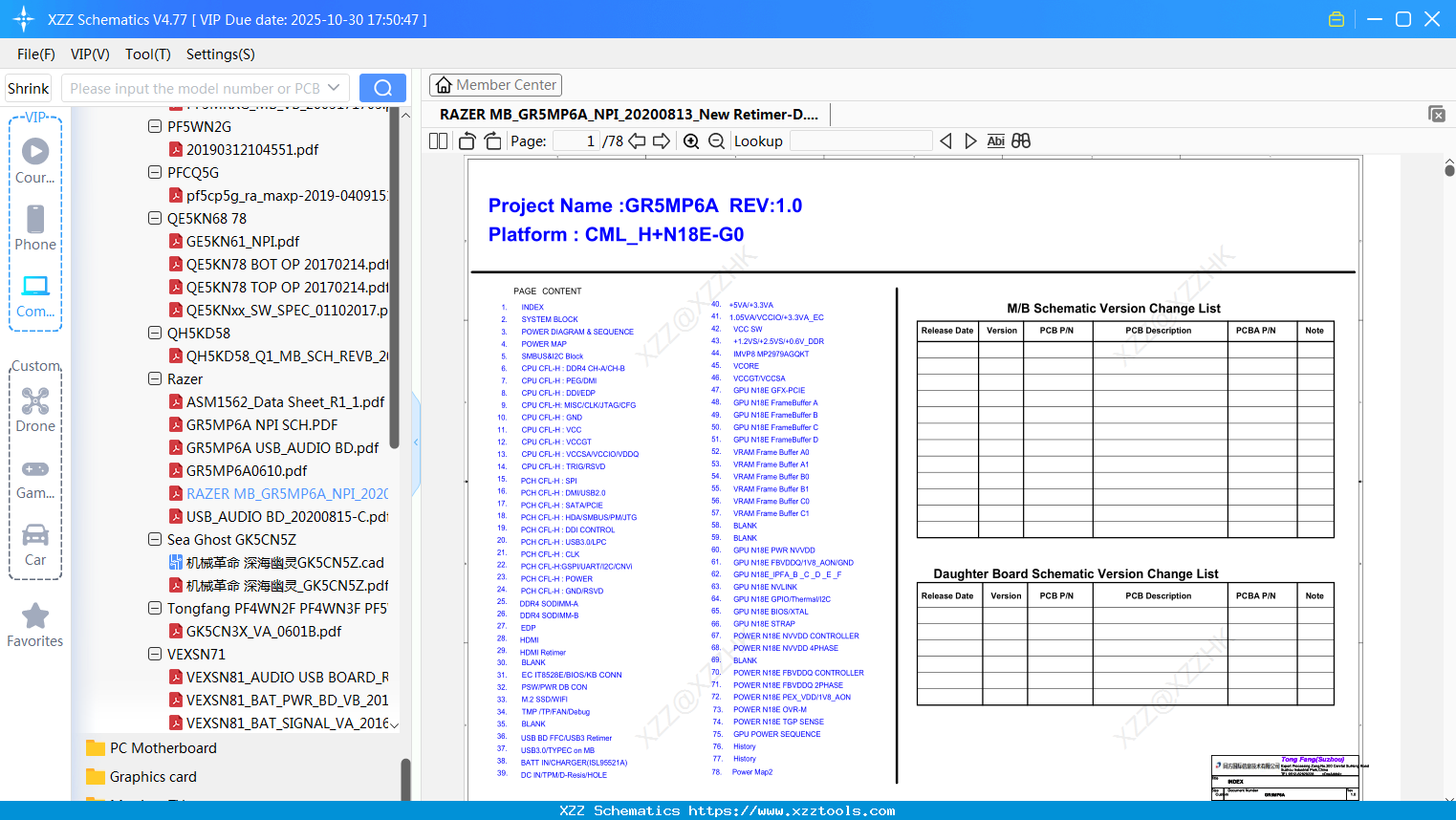
Task: Collapse the VEXSN71 tree node
Action: tap(155, 654)
